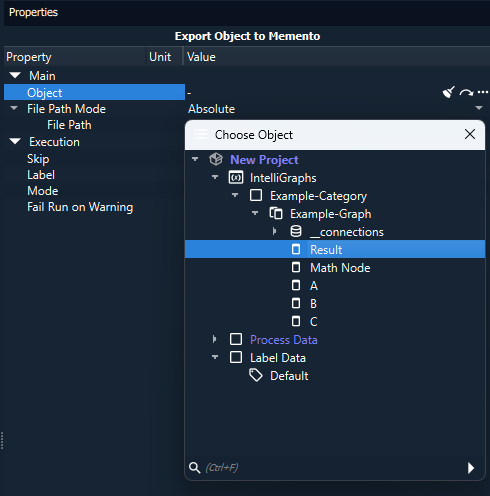Collapse the Example-Graph tree node

[x=255, y=213]
